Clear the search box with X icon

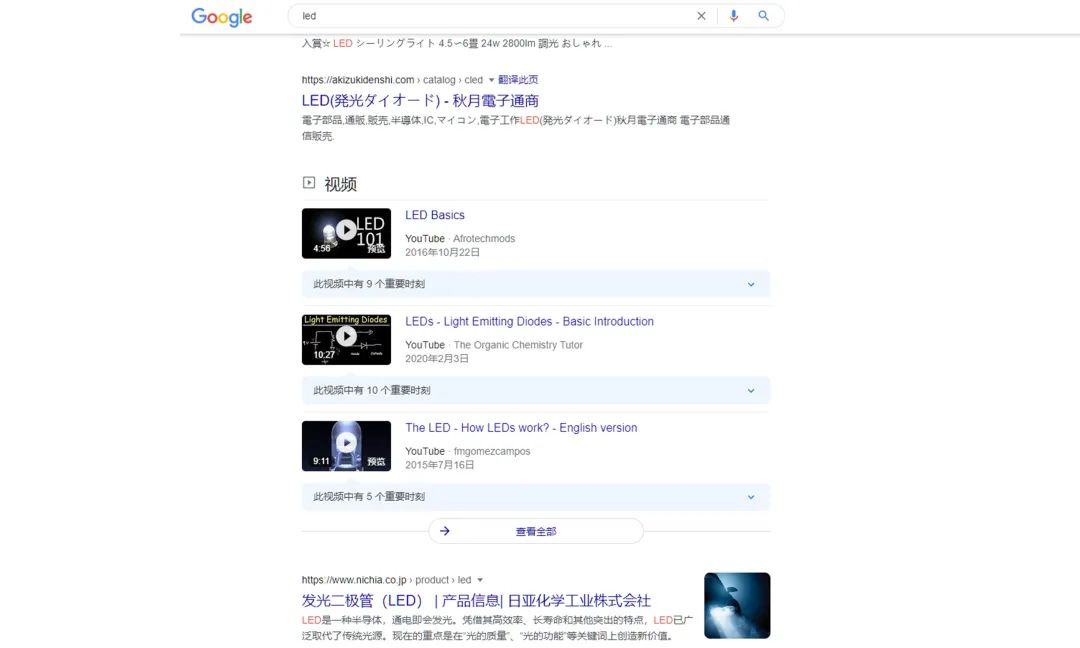701,16
